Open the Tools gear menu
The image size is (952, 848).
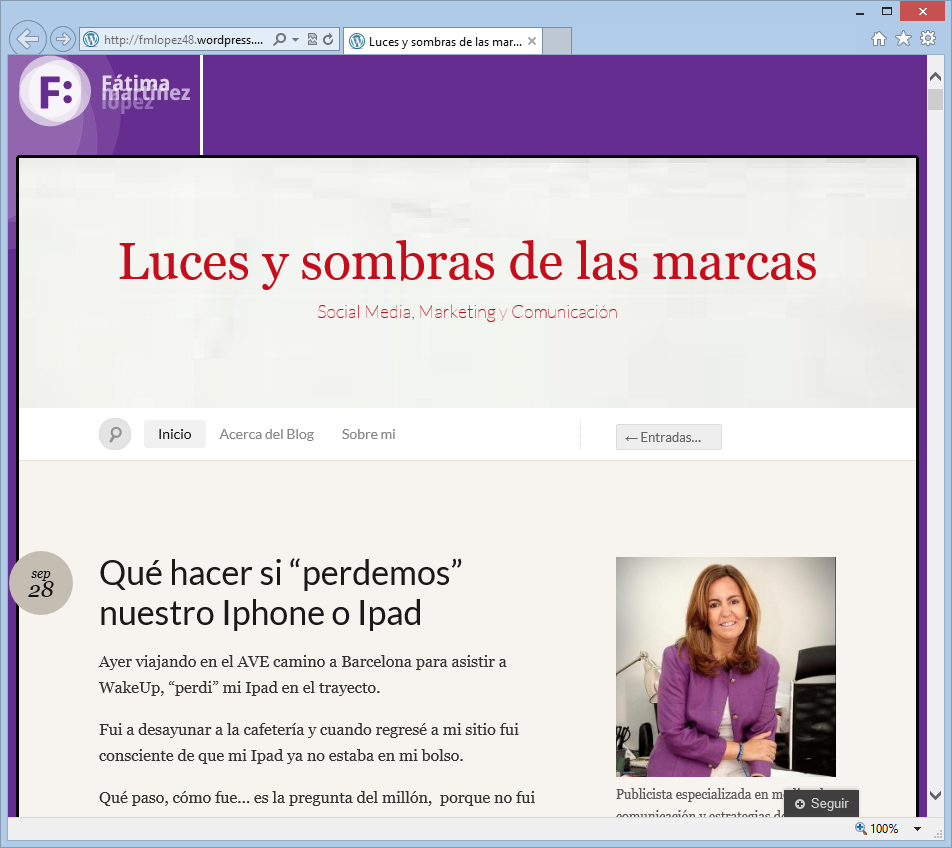[x=928, y=39]
